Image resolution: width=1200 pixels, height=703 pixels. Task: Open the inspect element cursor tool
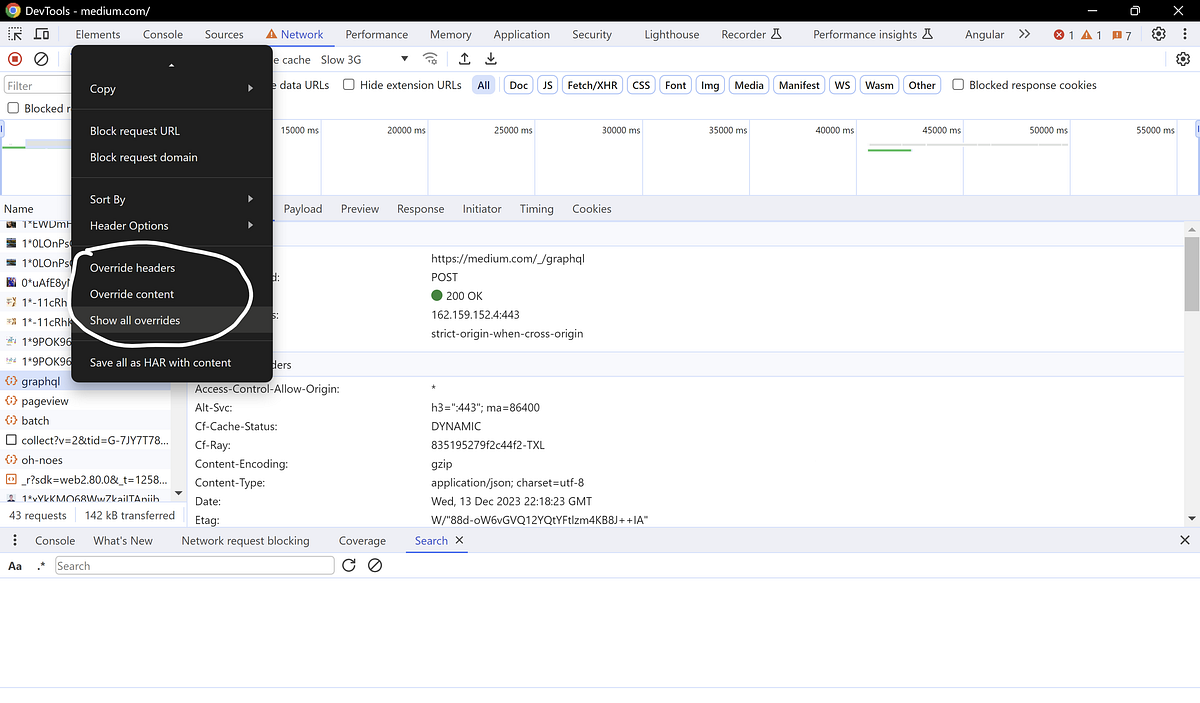(15, 33)
